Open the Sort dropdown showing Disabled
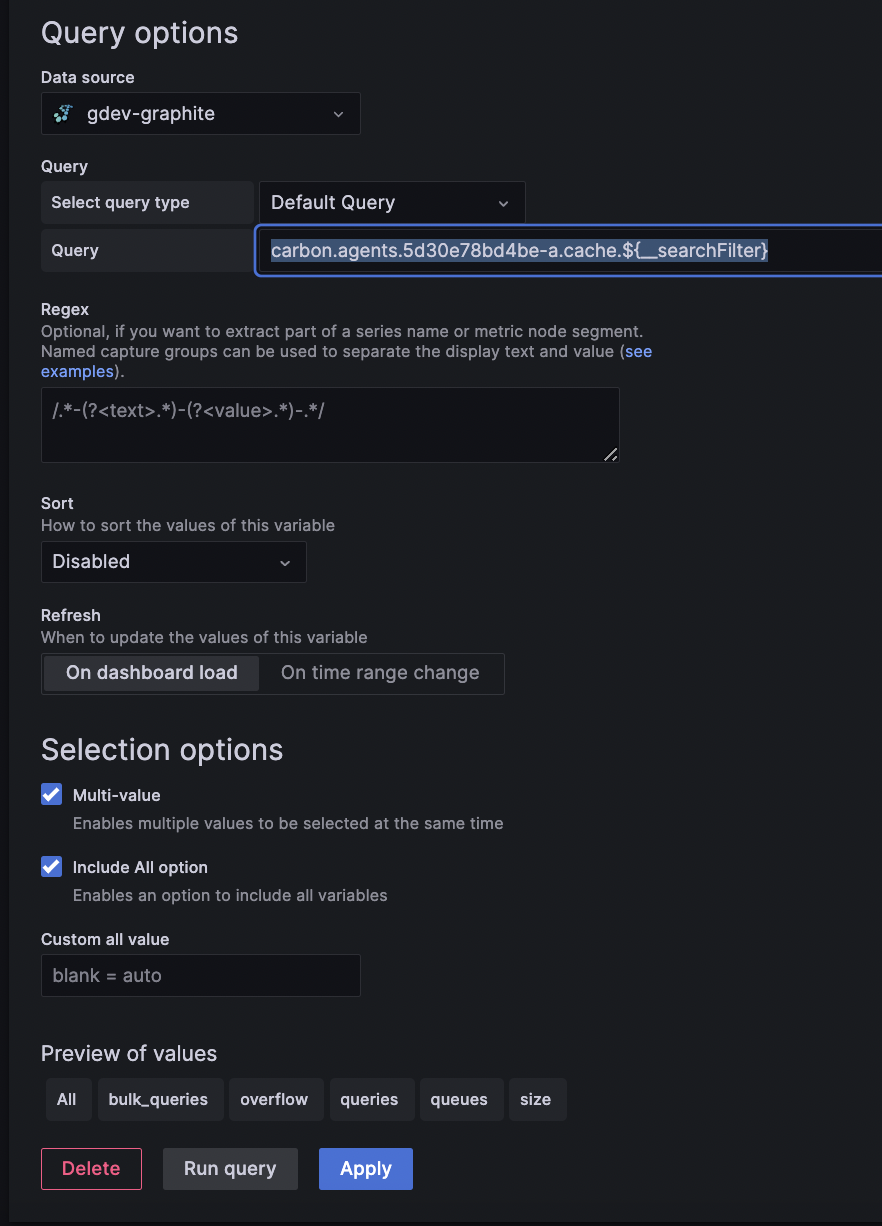The image size is (882, 1226). pos(173,562)
